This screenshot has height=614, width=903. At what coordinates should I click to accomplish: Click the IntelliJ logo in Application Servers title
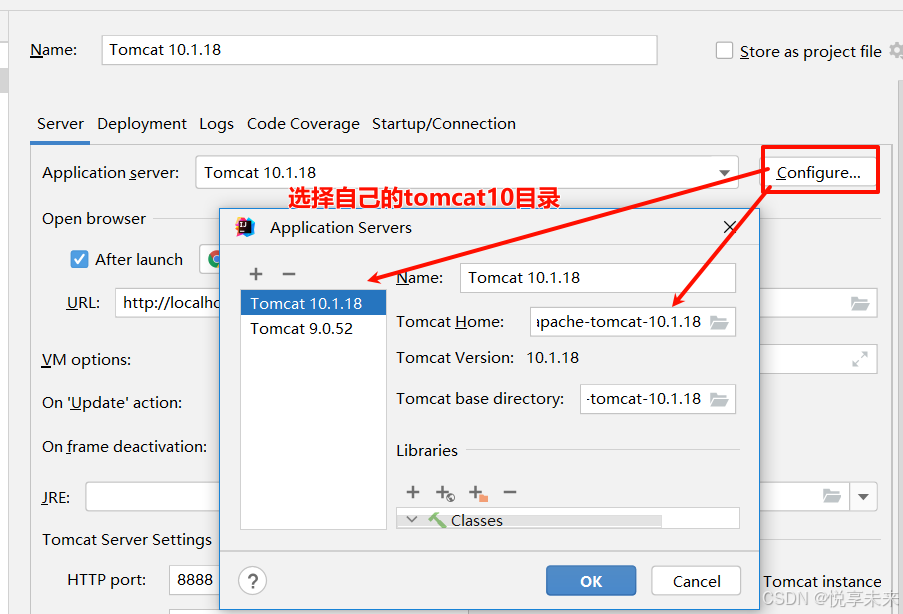[x=245, y=228]
